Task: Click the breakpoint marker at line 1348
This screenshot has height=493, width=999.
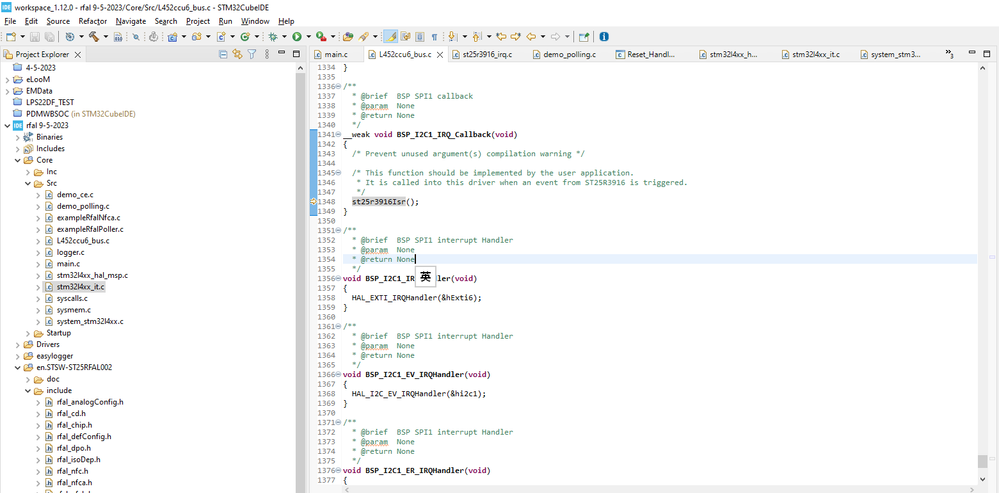Action: point(313,202)
